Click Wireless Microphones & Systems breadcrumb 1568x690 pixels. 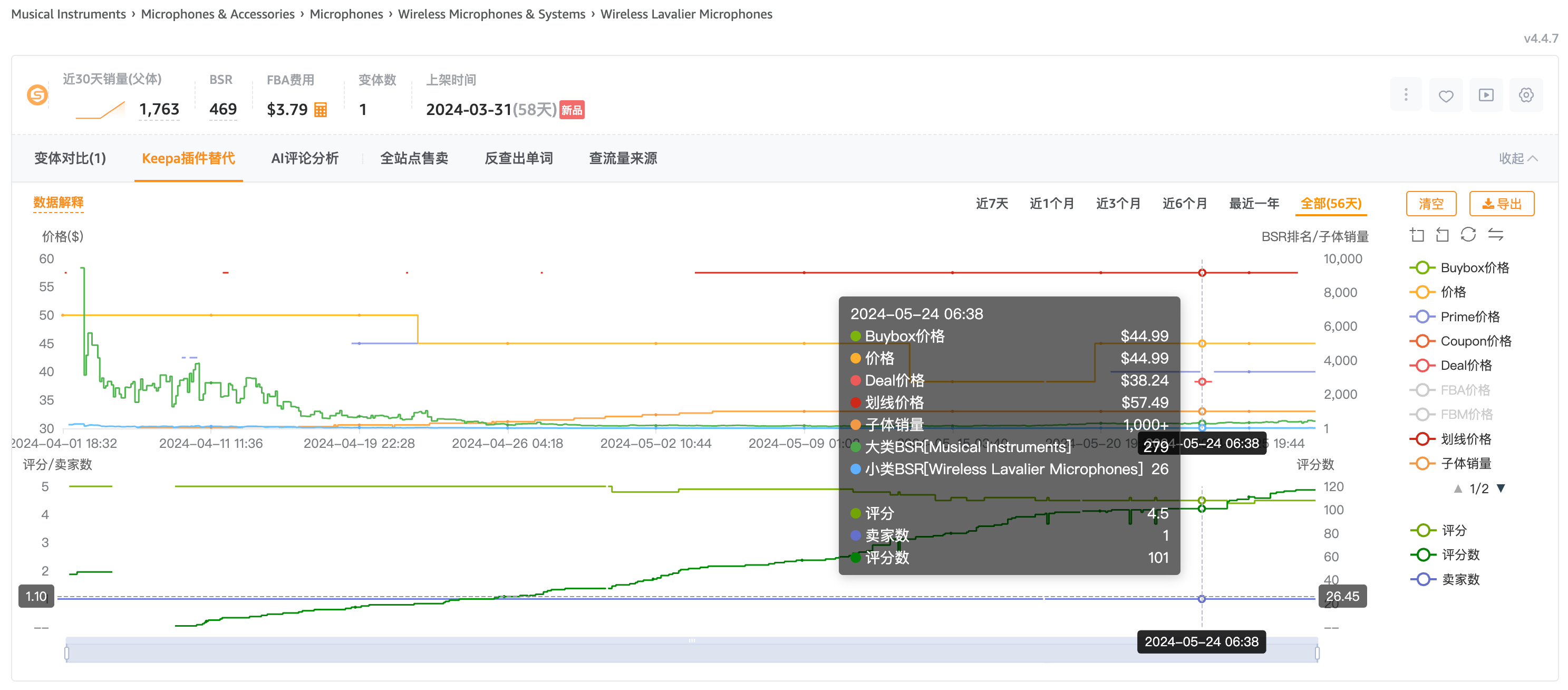point(491,14)
